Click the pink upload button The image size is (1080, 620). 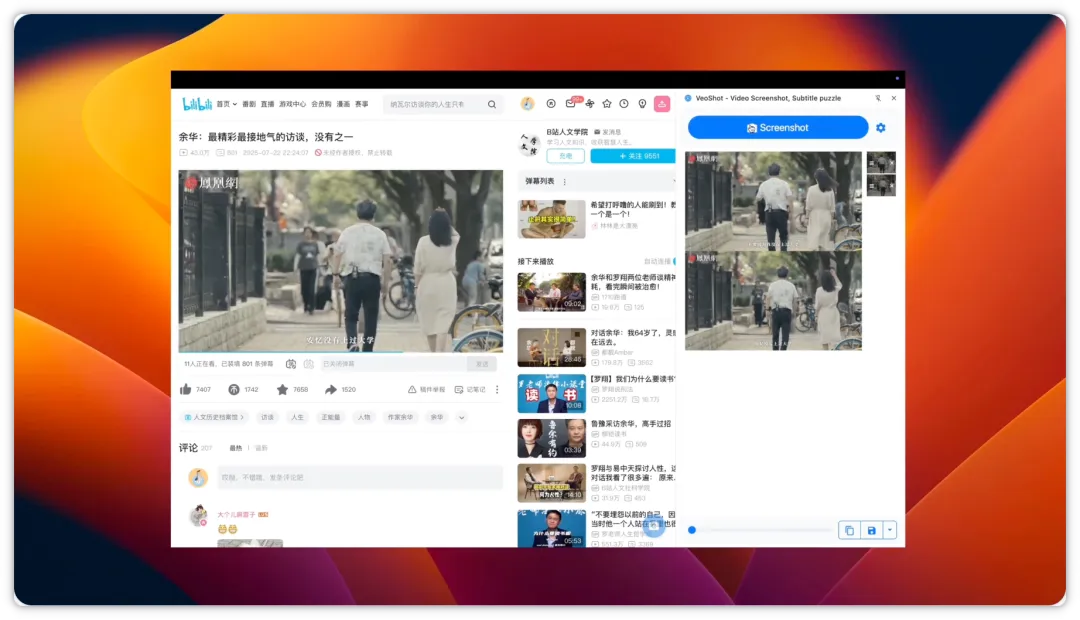pos(662,104)
